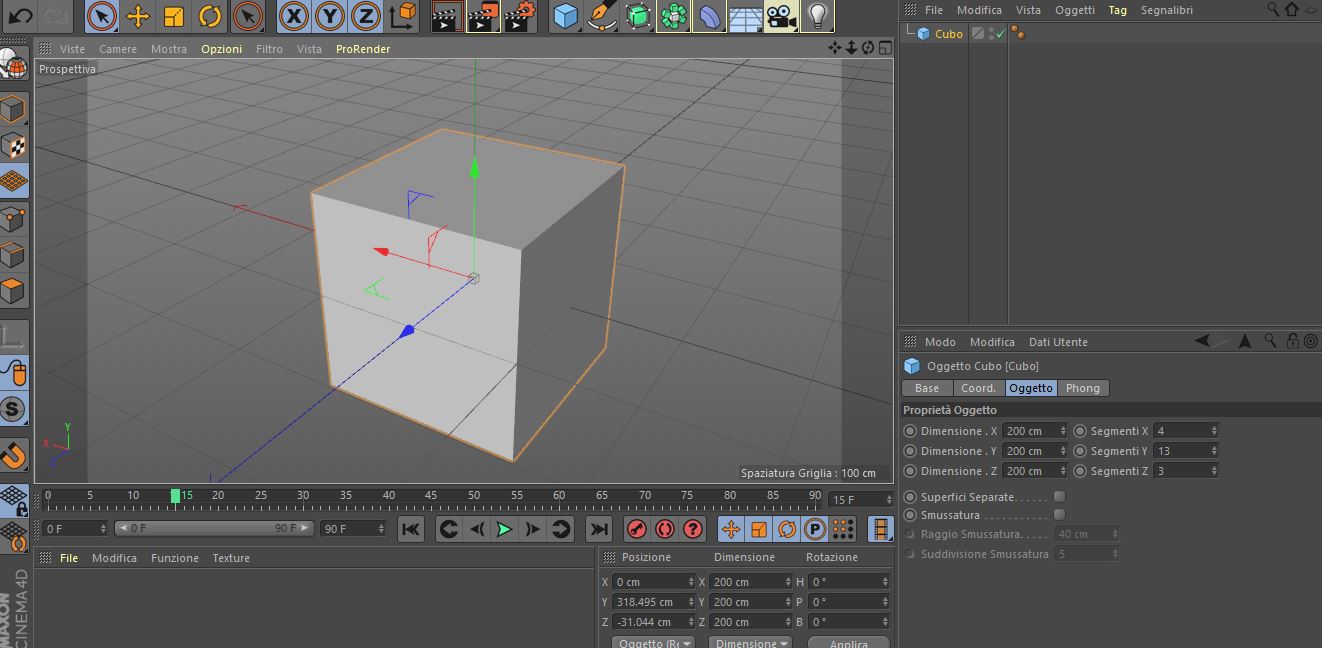Click frame 50 on the timeline ruler
Screen dimensions: 1322x648
(474, 496)
